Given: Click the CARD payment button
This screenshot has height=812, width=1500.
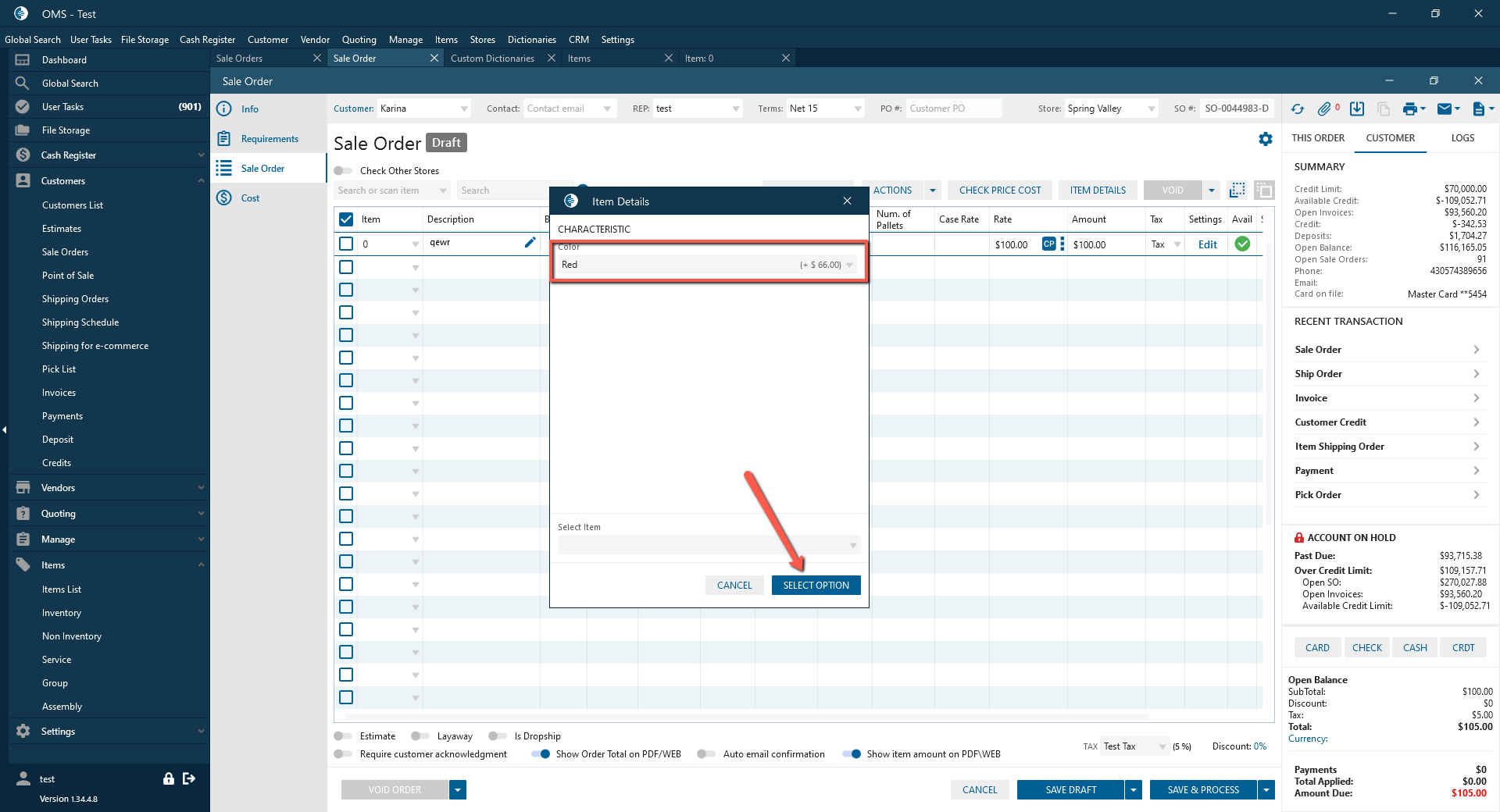Looking at the screenshot, I should click(1317, 648).
